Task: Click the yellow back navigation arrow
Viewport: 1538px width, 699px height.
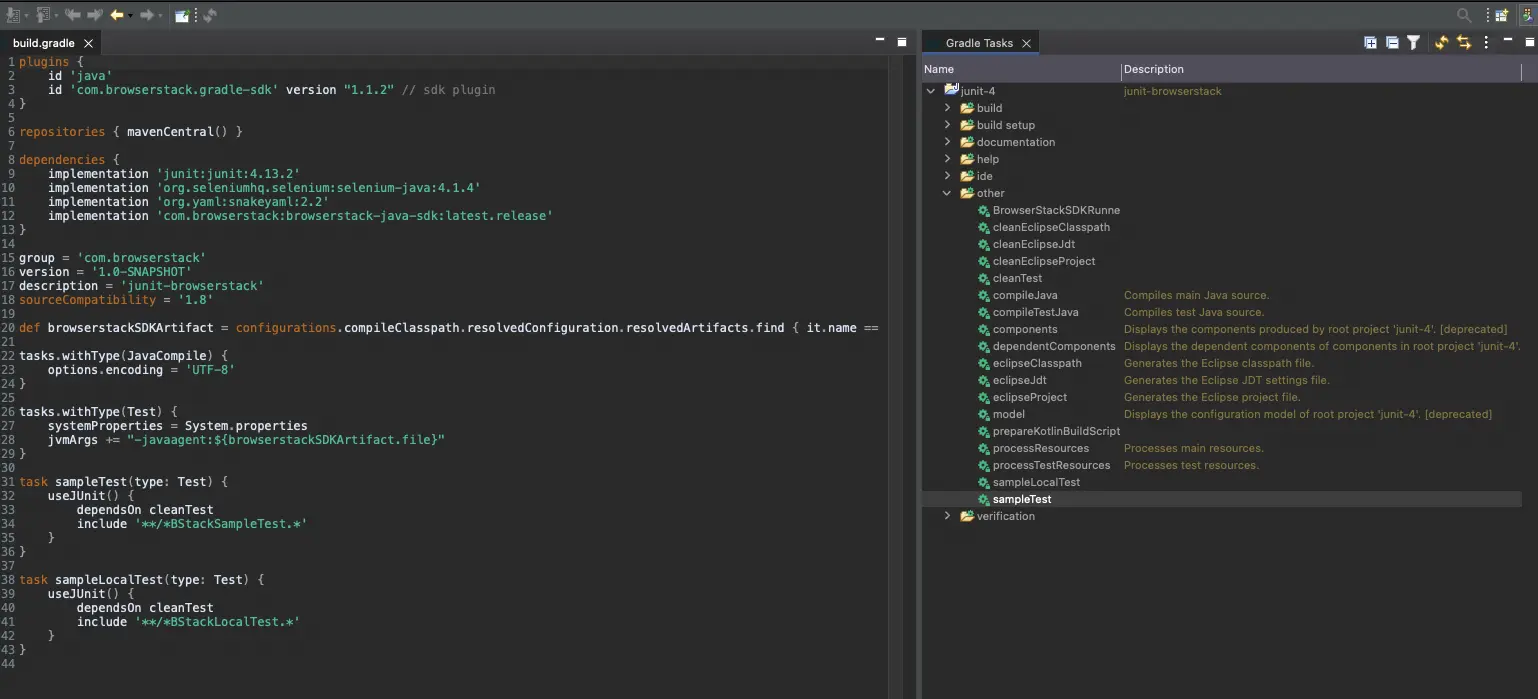Action: [x=117, y=15]
